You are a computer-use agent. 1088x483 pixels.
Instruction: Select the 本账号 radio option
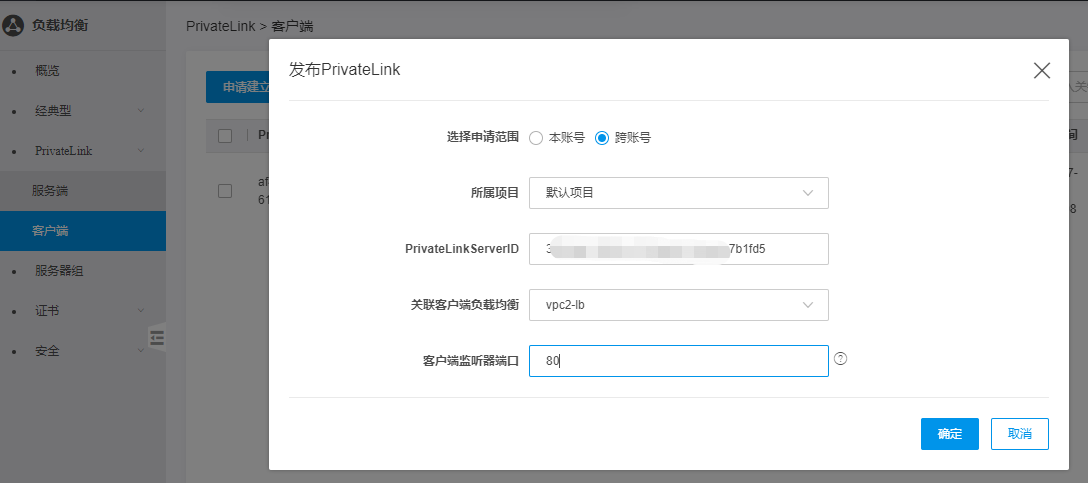pos(535,138)
